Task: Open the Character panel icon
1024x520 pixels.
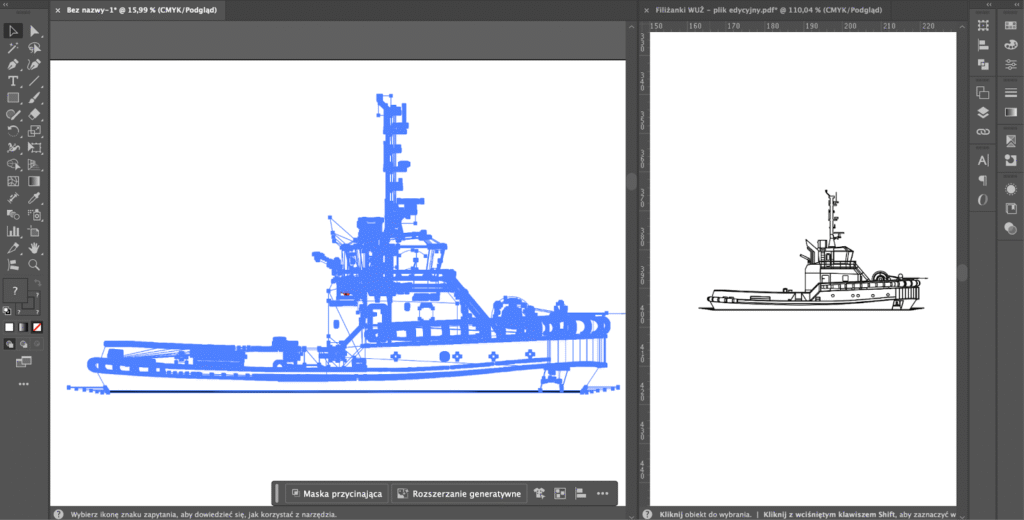Action: (982, 160)
